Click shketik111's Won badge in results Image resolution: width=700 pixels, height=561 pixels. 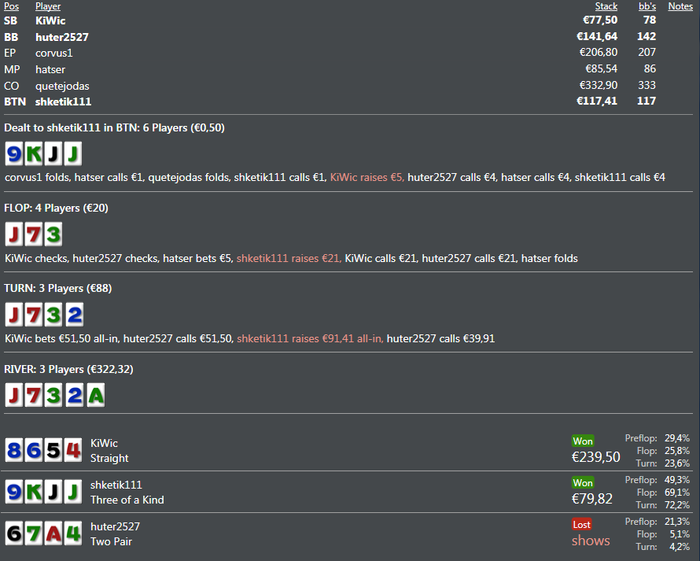583,482
